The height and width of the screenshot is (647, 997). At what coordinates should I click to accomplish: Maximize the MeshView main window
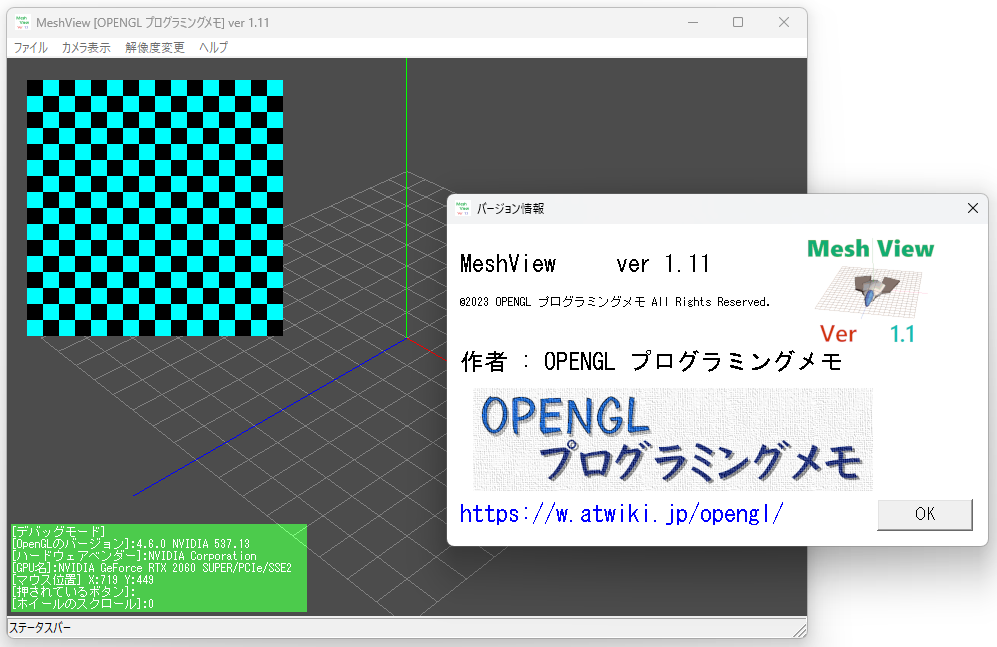(738, 22)
